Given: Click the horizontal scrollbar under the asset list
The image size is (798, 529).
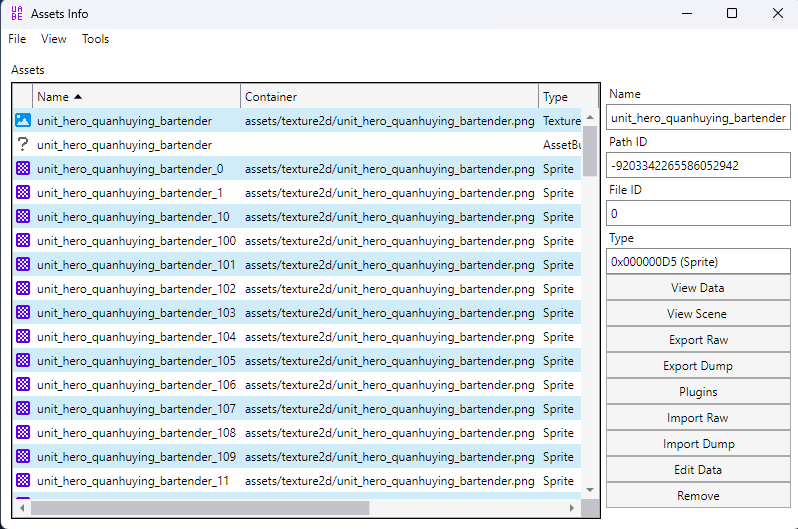Looking at the screenshot, I should pos(200,507).
